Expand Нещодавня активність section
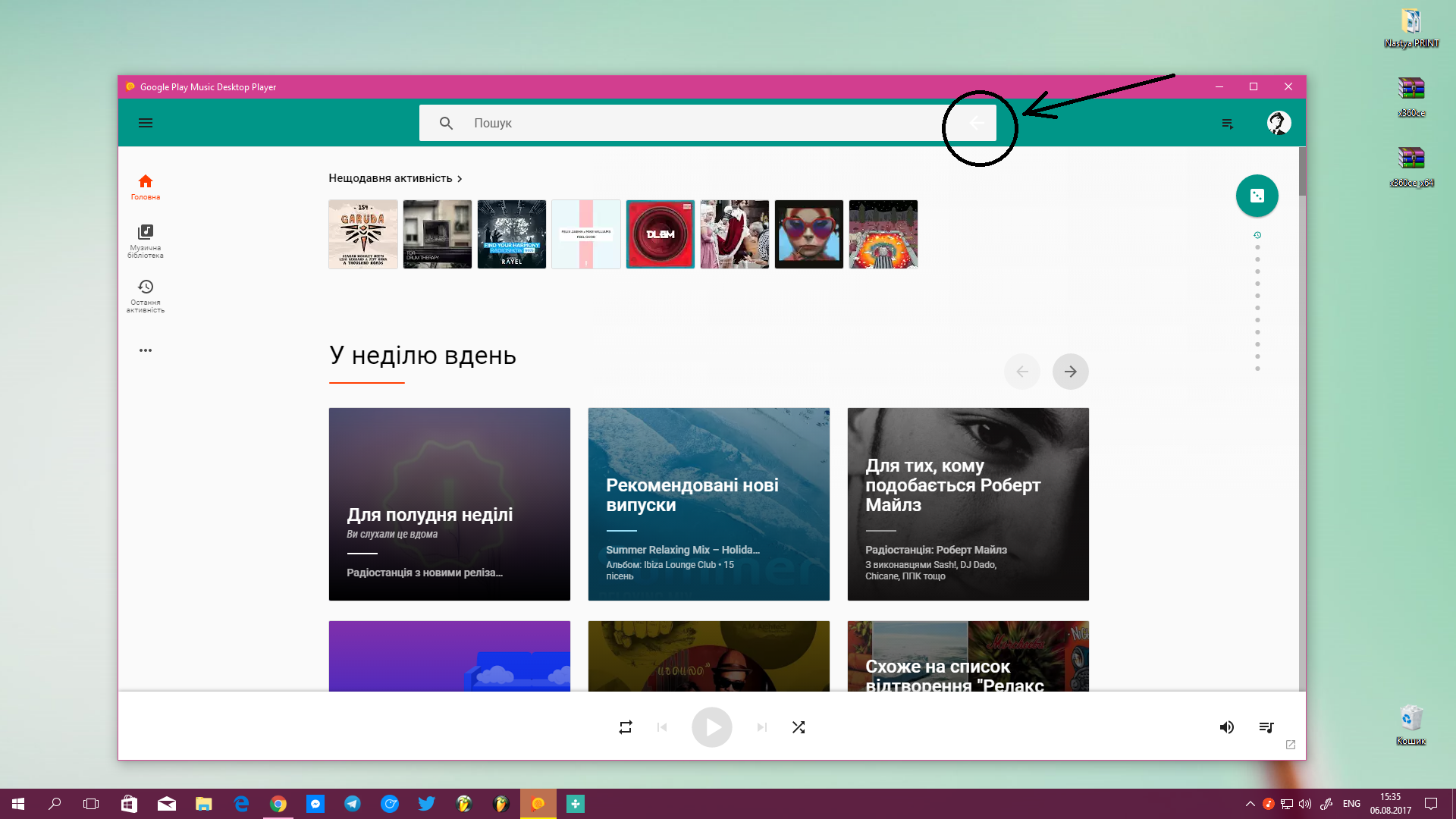This screenshot has height=819, width=1456. pyautogui.click(x=395, y=178)
